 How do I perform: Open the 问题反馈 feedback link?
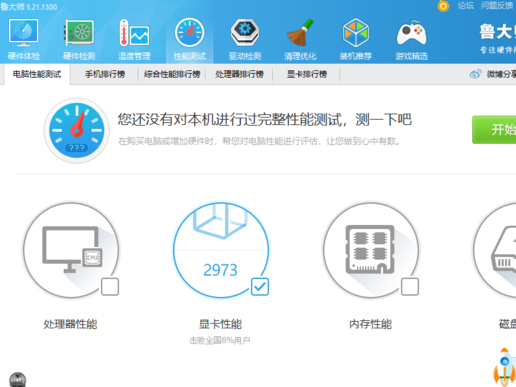(497, 5)
